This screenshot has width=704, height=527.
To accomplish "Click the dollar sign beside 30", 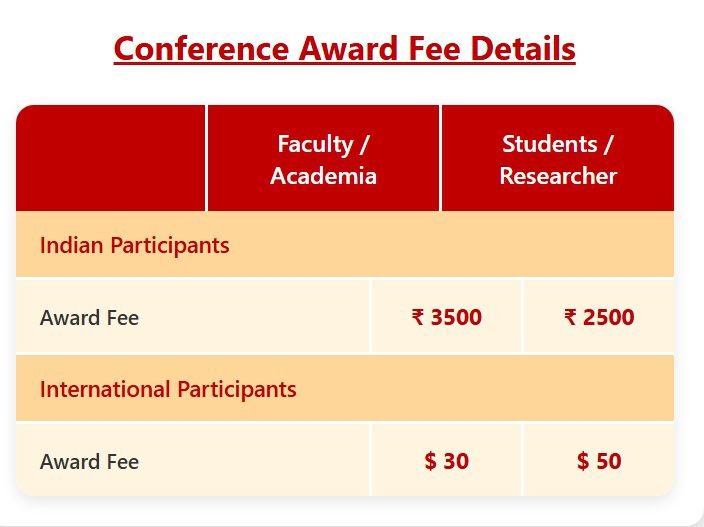I will pyautogui.click(x=431, y=461).
